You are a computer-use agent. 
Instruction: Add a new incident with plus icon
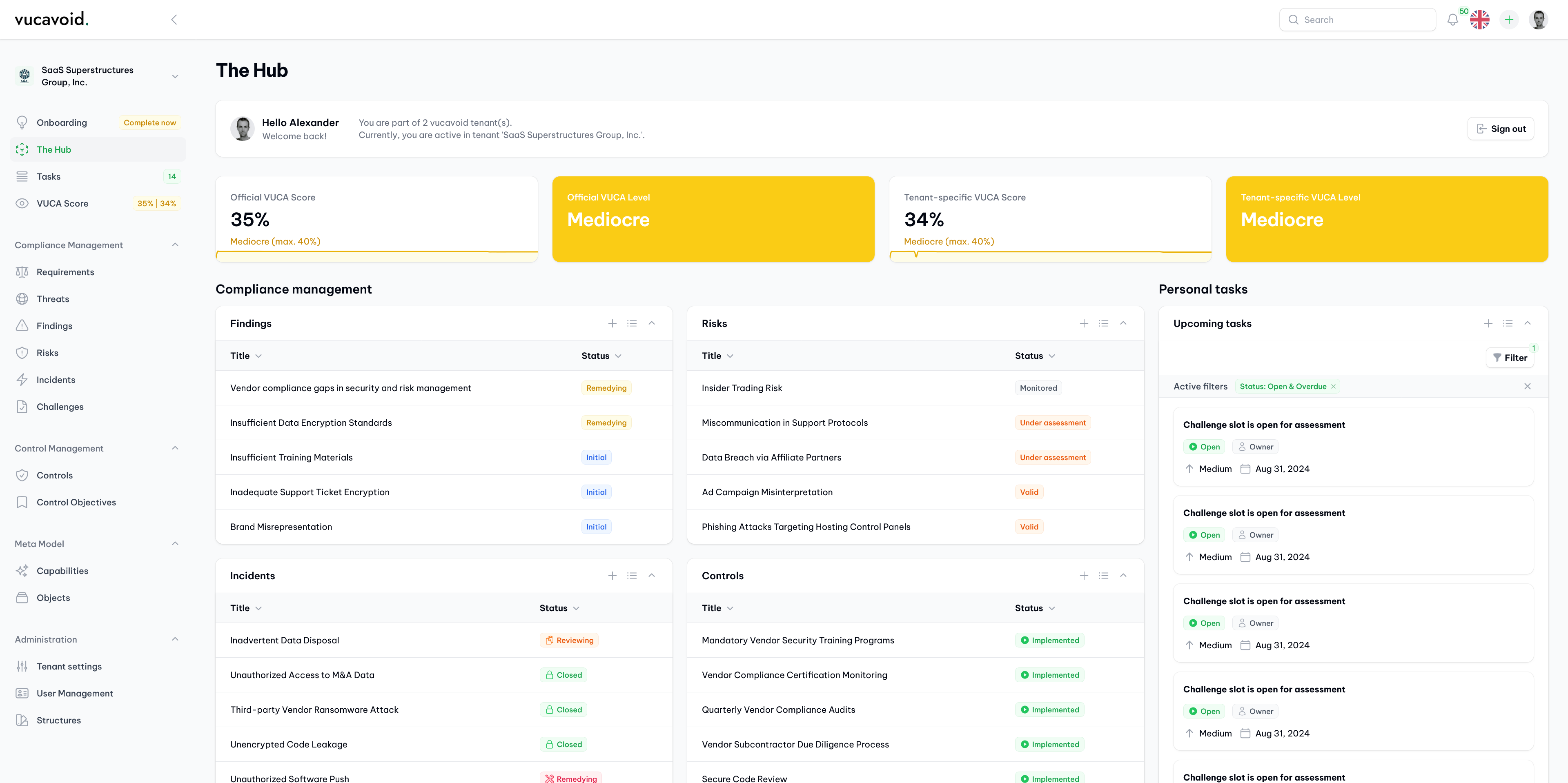612,576
